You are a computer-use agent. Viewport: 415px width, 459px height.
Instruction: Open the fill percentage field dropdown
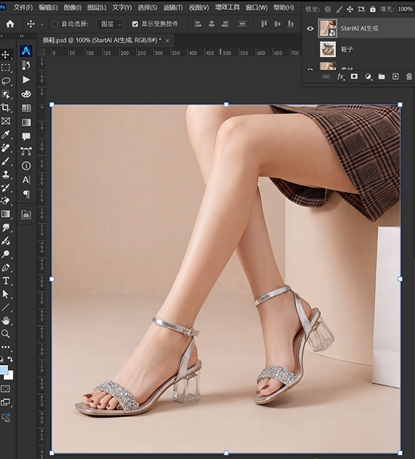405,9
